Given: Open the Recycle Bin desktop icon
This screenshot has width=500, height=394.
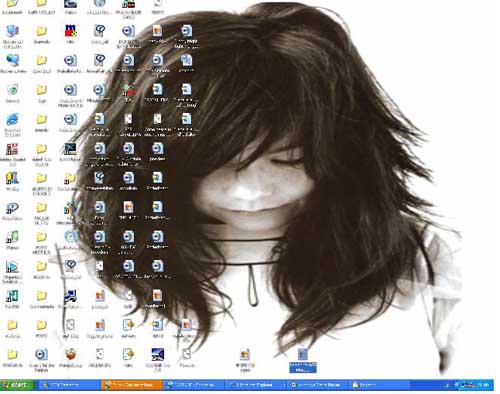Looking at the screenshot, I should pyautogui.click(x=12, y=90).
